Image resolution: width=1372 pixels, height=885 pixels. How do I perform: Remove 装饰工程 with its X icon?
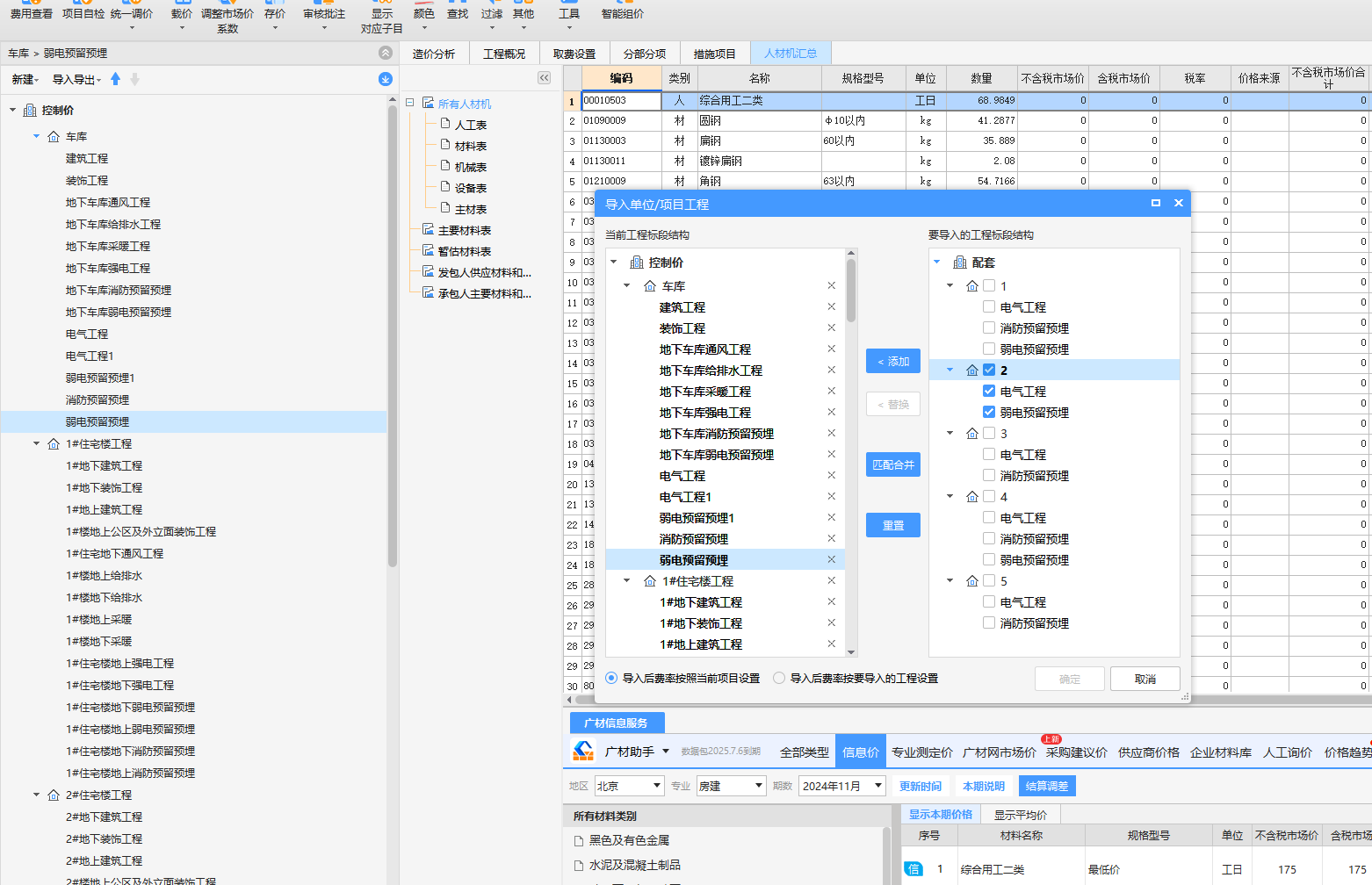[831, 327]
